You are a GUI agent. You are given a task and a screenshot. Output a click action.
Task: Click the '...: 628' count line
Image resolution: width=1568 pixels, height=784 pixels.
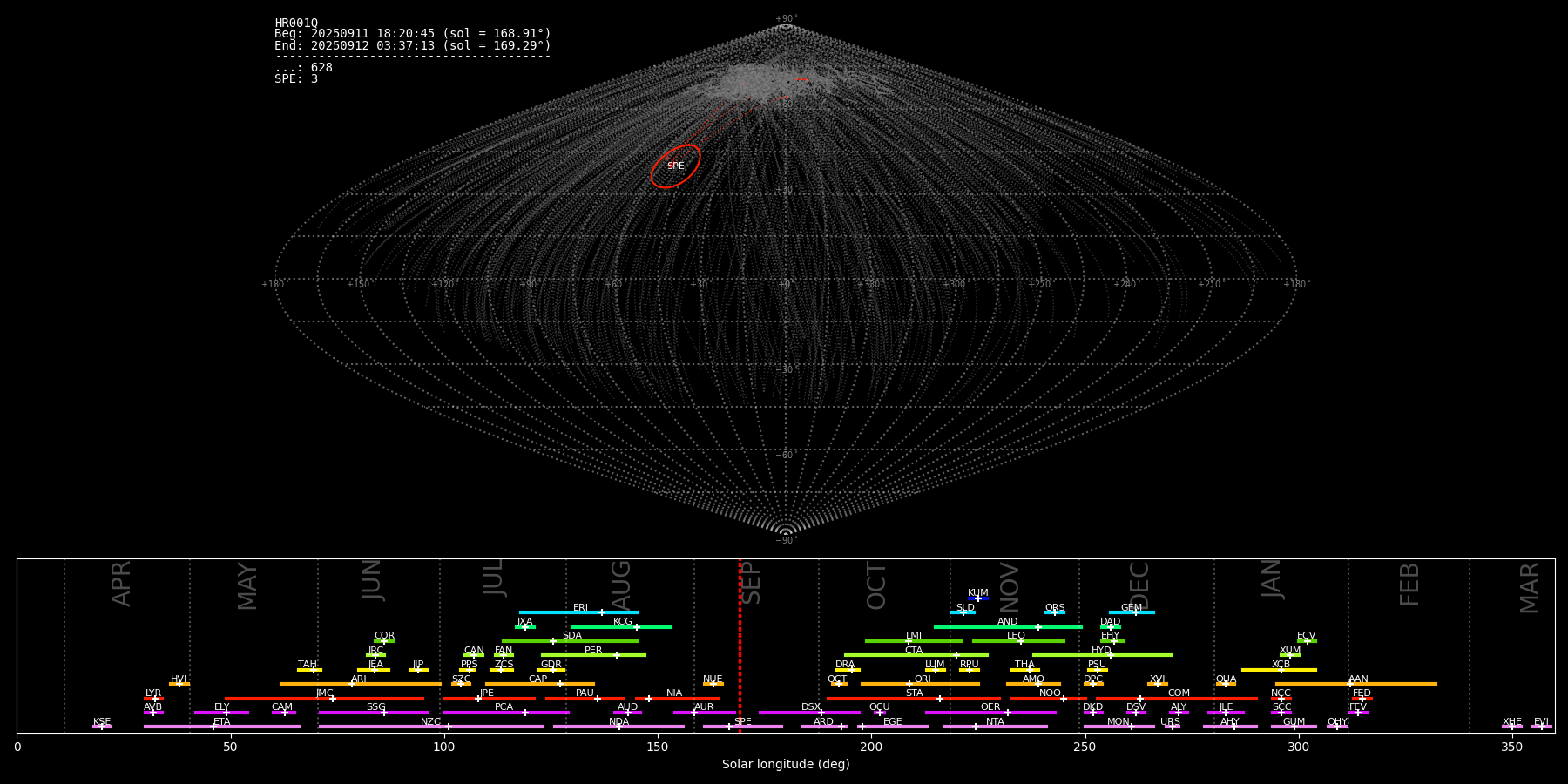(303, 67)
